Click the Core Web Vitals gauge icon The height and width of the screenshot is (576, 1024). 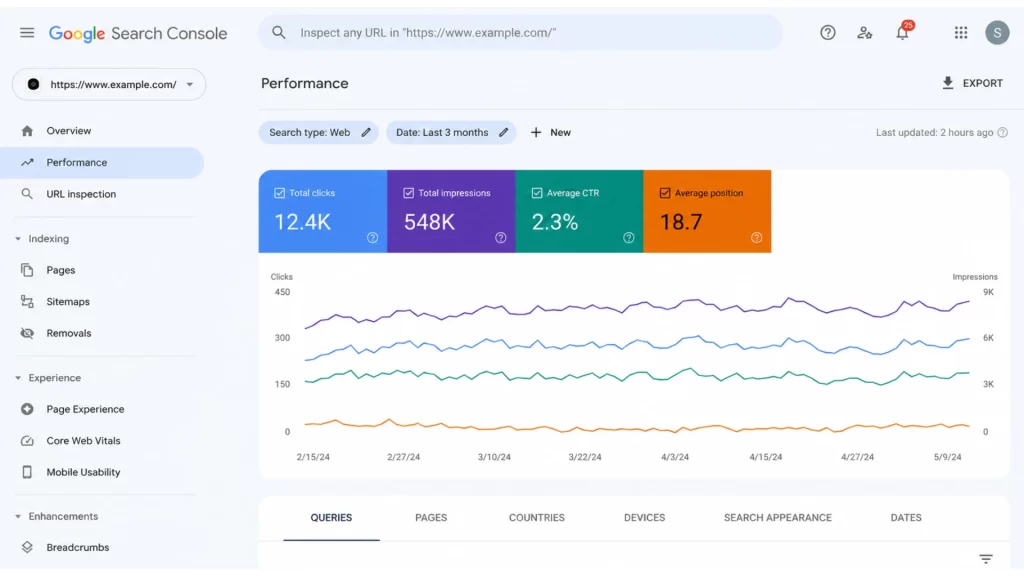click(27, 441)
